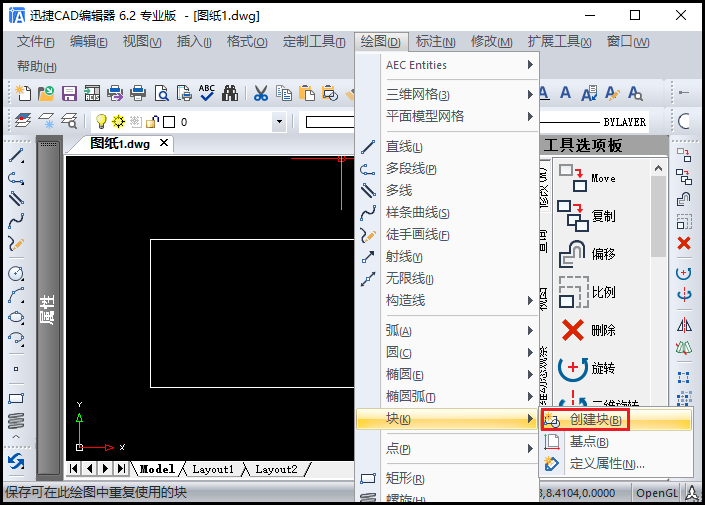Click the Layer manager icon
705x505 pixels.
pyautogui.click(x=23, y=121)
